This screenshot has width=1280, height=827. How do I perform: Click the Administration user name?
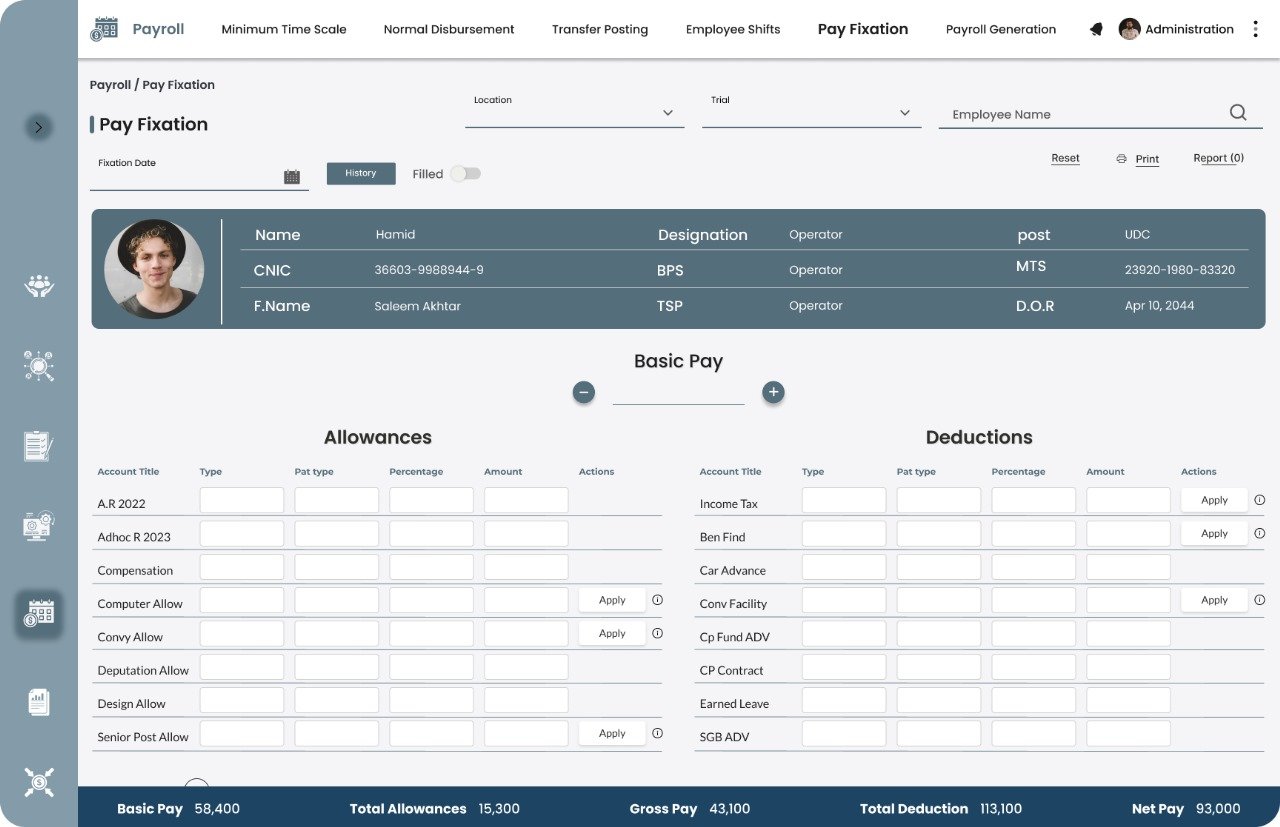click(1189, 29)
